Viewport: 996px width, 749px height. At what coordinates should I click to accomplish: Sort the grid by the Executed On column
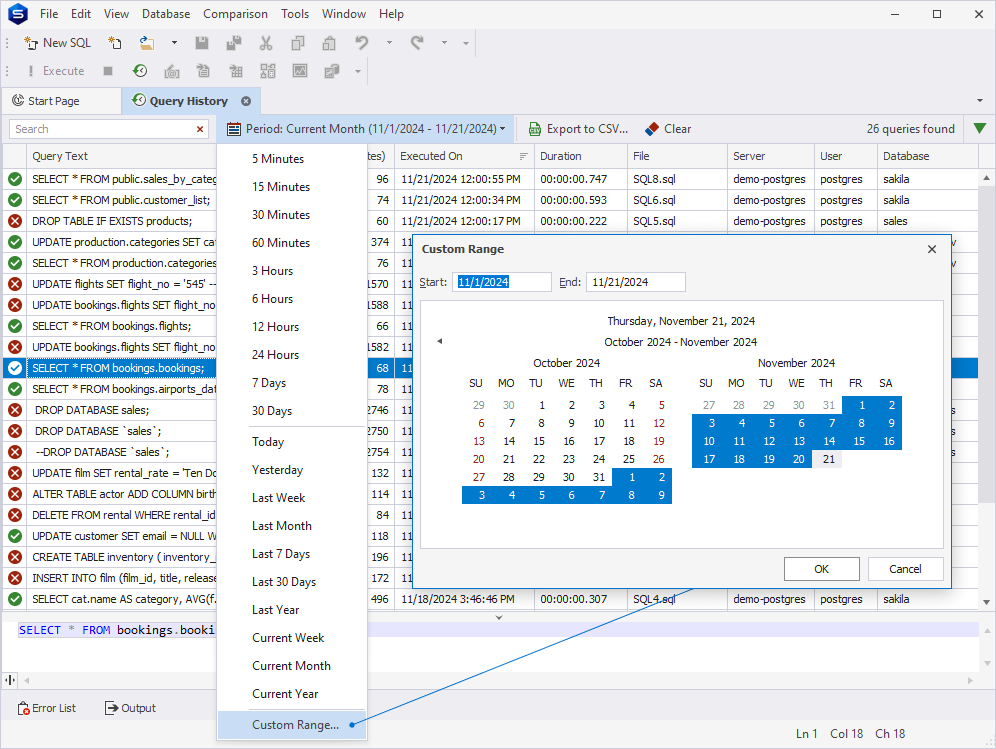tap(464, 156)
